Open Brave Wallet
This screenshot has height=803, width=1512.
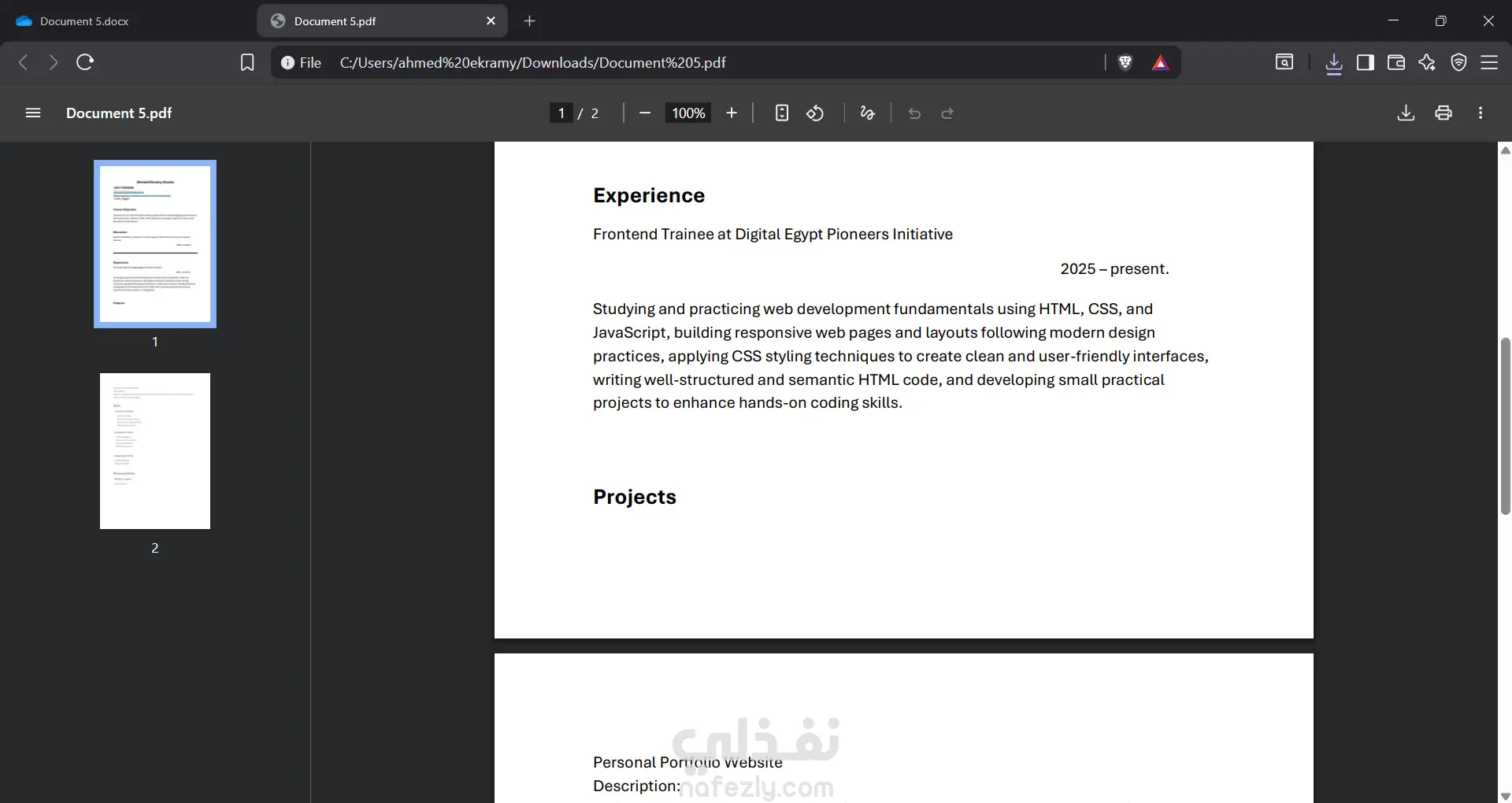[x=1396, y=62]
